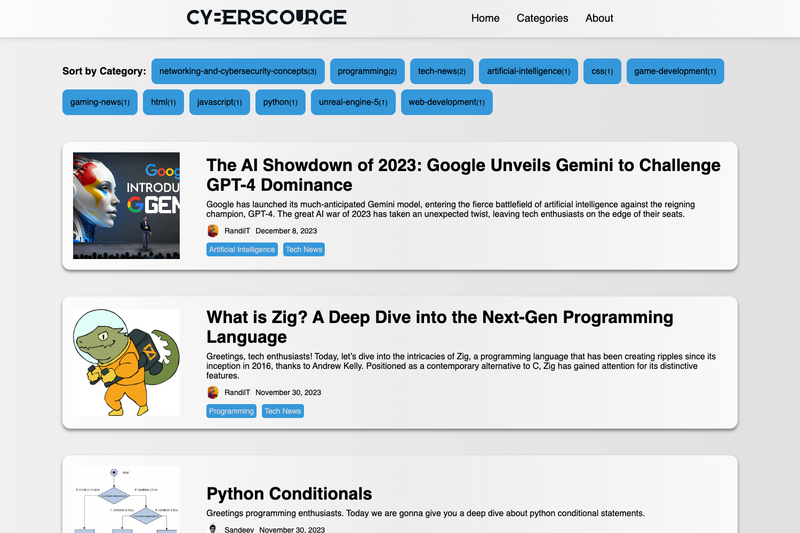The height and width of the screenshot is (533, 800).
Task: Filter by programming category
Action: coord(367,71)
